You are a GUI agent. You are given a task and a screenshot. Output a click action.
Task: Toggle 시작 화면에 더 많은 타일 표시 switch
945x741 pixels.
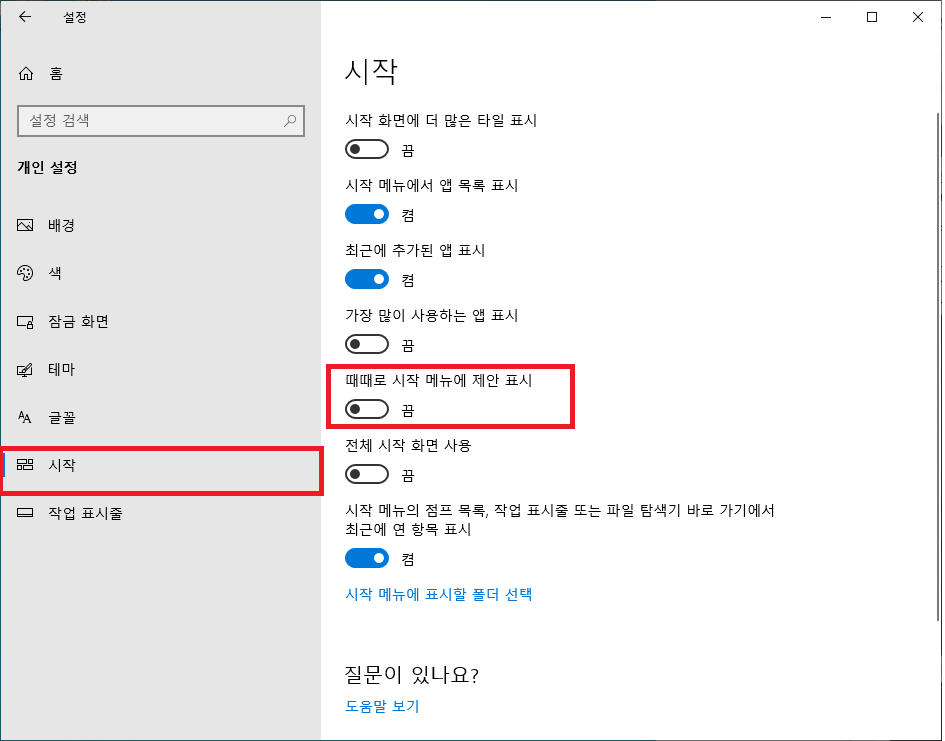(x=366, y=149)
